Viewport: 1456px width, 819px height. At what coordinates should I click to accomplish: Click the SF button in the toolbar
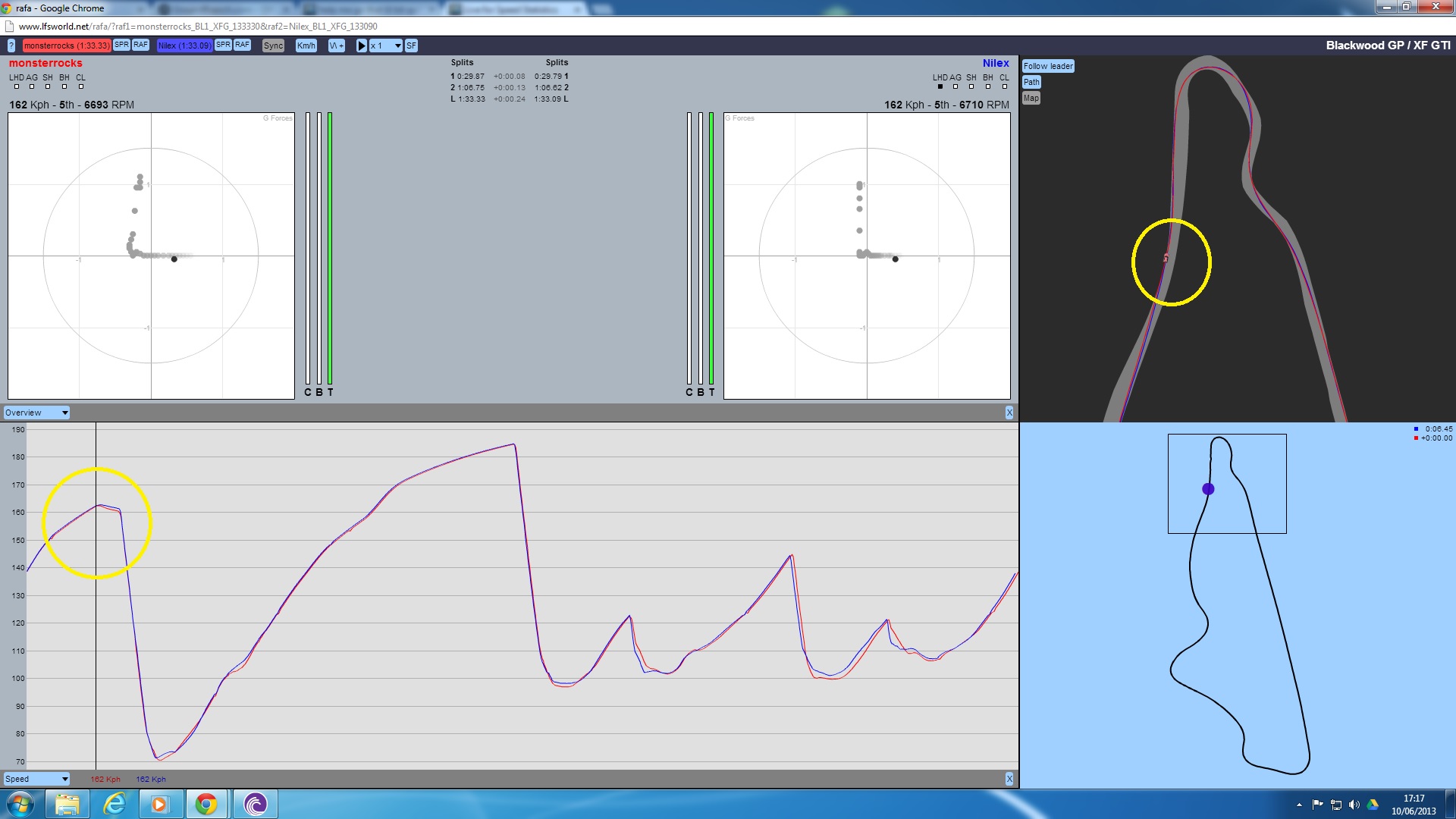(x=411, y=45)
